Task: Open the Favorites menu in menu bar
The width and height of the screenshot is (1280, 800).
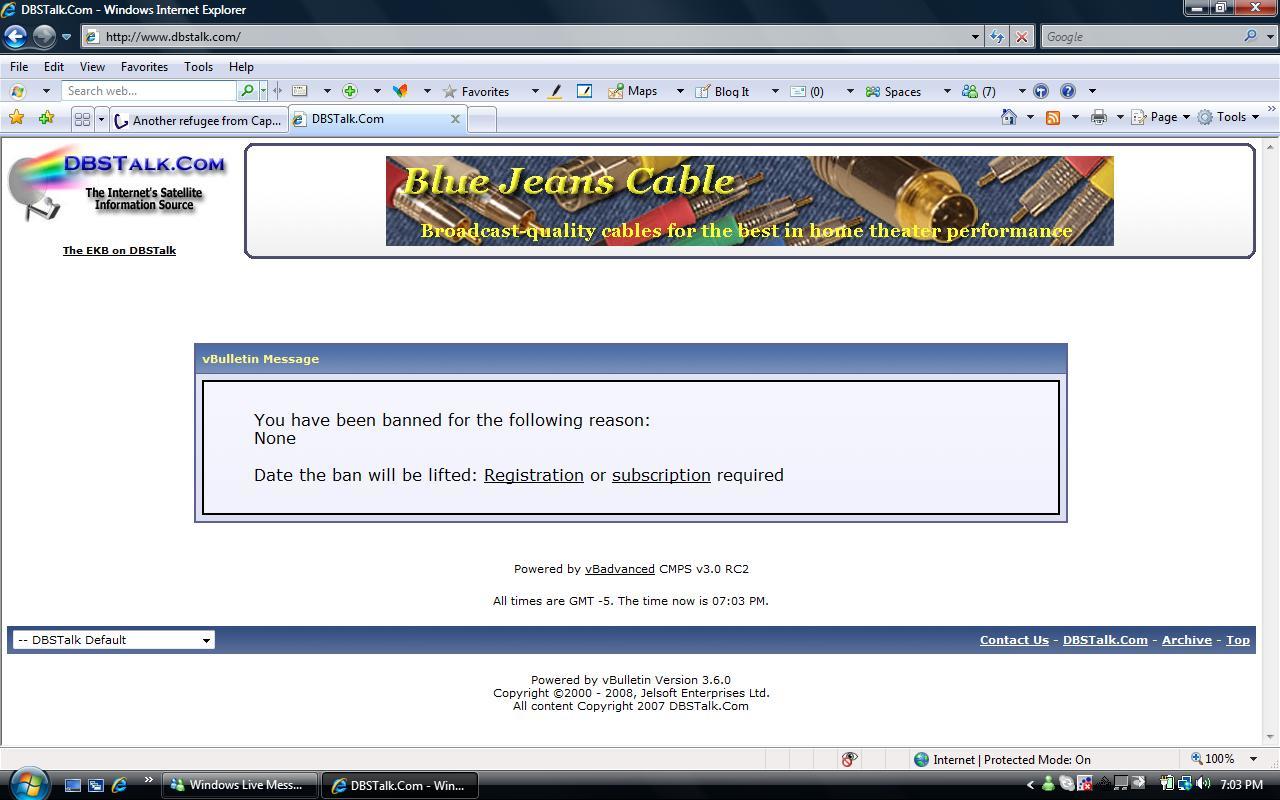Action: (144, 66)
